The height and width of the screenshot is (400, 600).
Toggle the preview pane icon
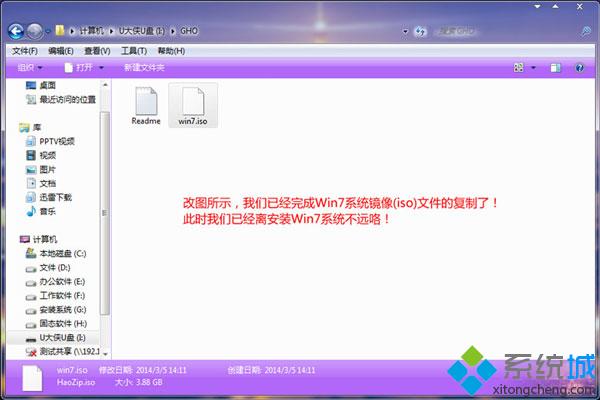pos(555,68)
